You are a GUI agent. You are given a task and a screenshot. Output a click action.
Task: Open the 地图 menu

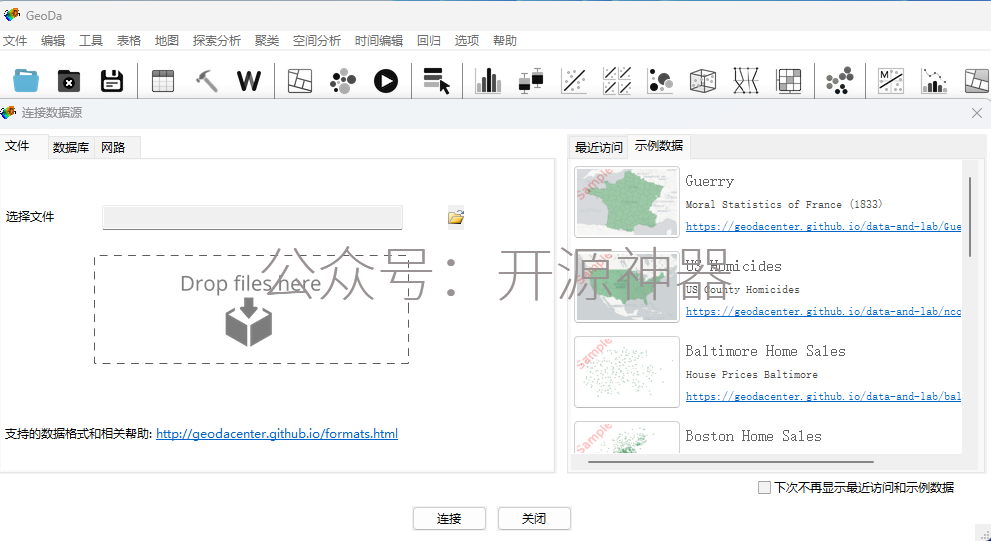(x=167, y=40)
